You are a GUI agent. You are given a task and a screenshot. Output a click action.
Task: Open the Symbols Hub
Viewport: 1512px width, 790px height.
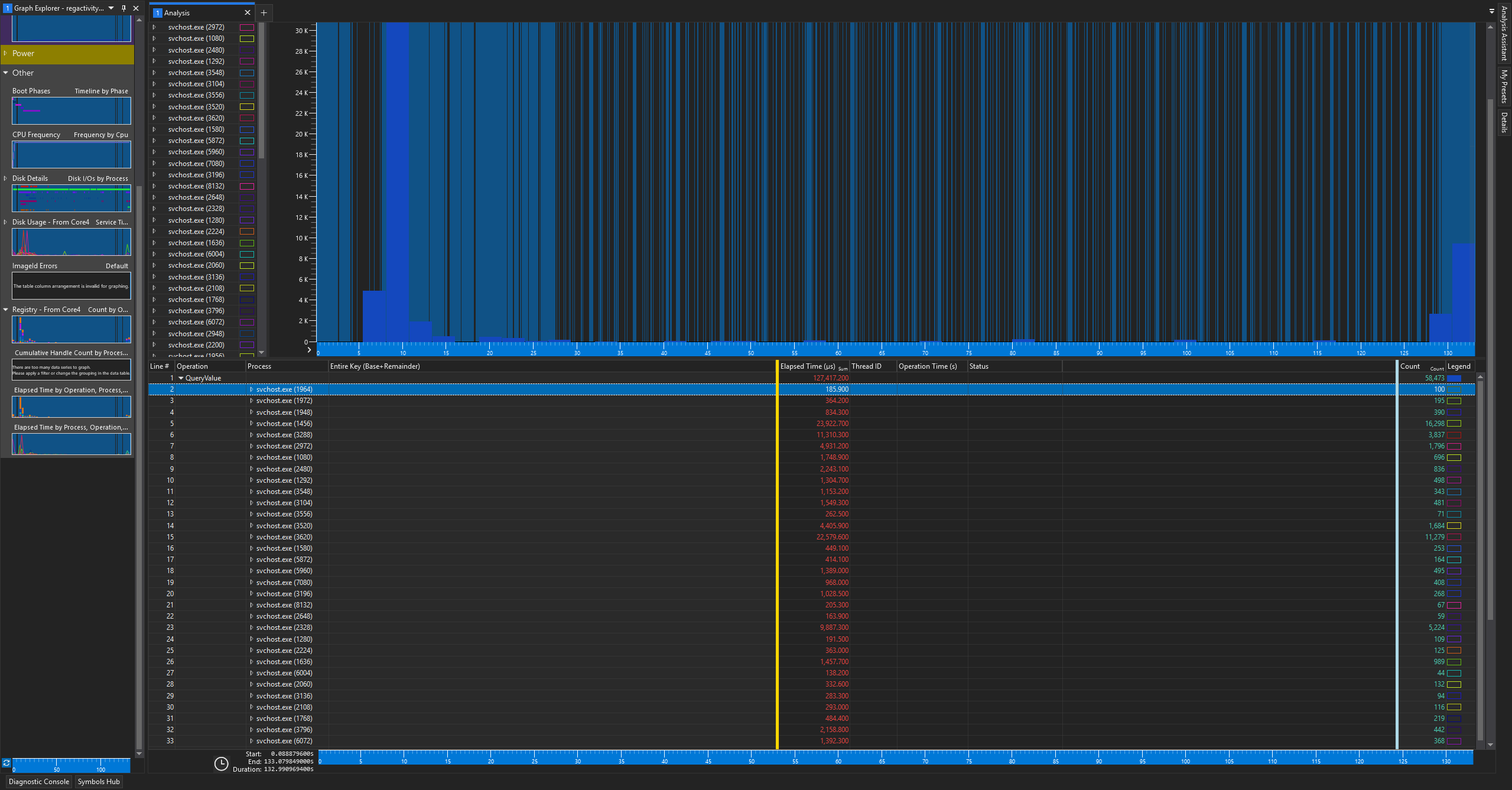coord(99,782)
